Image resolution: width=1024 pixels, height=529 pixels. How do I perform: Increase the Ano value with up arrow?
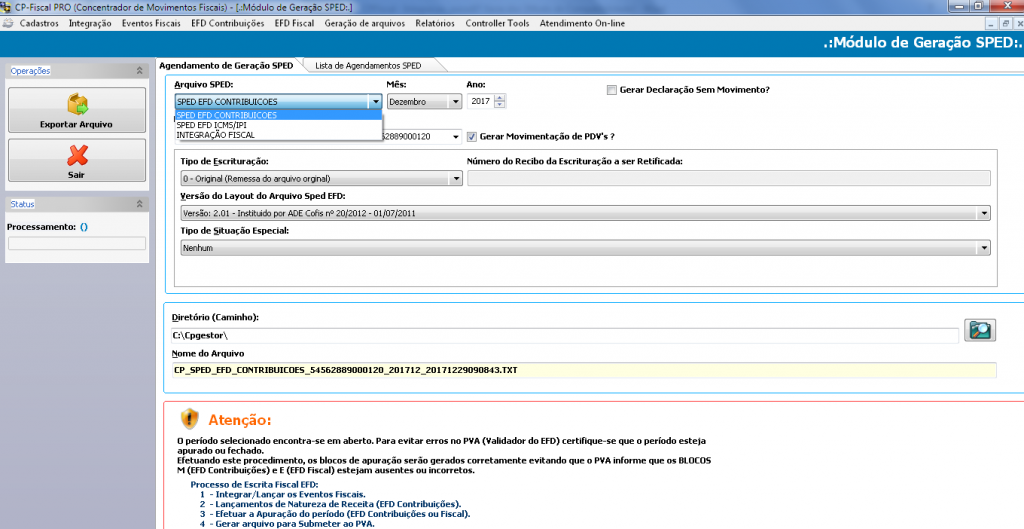click(500, 97)
